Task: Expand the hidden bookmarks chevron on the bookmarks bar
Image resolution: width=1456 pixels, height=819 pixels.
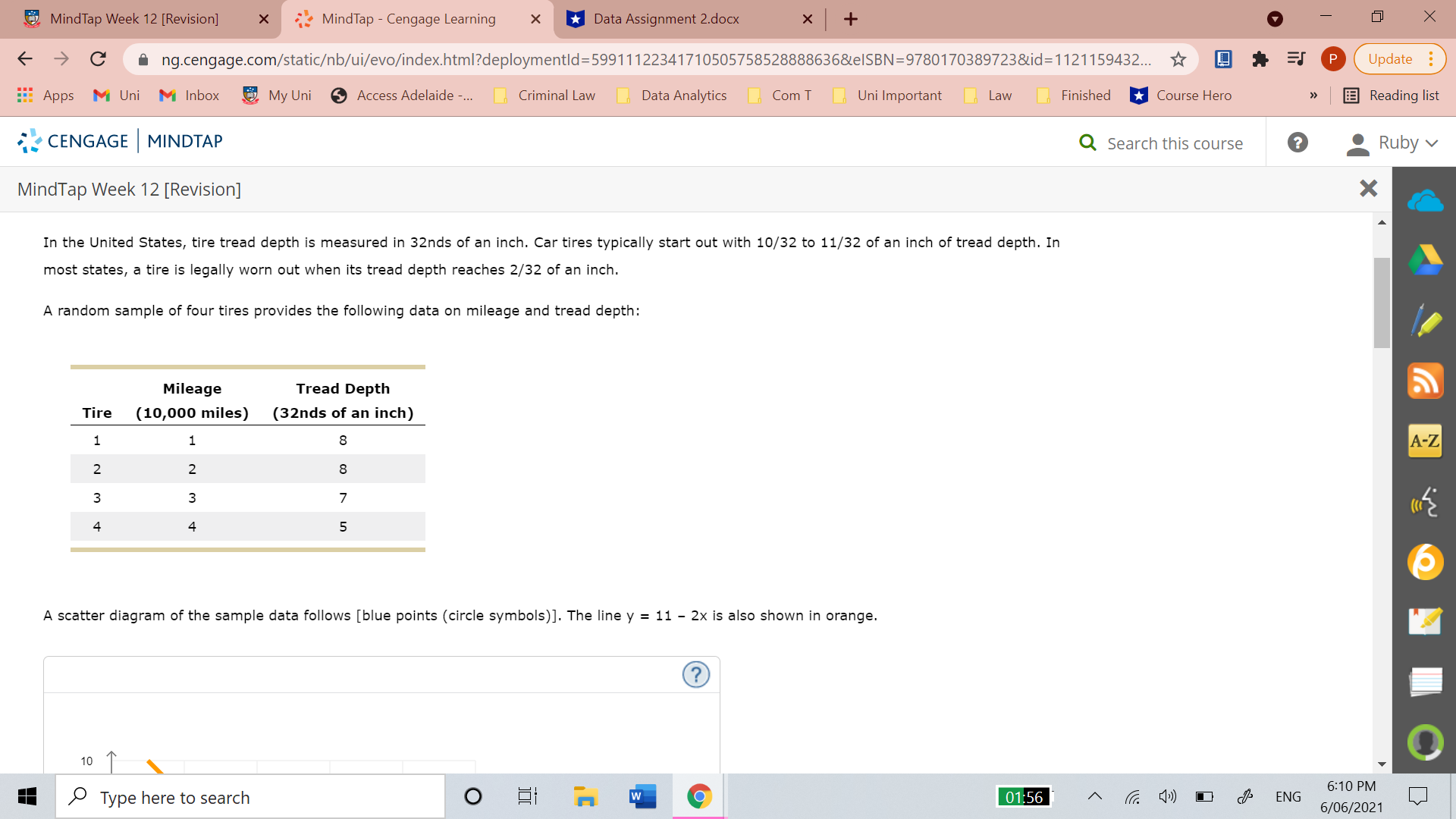Action: [1313, 96]
